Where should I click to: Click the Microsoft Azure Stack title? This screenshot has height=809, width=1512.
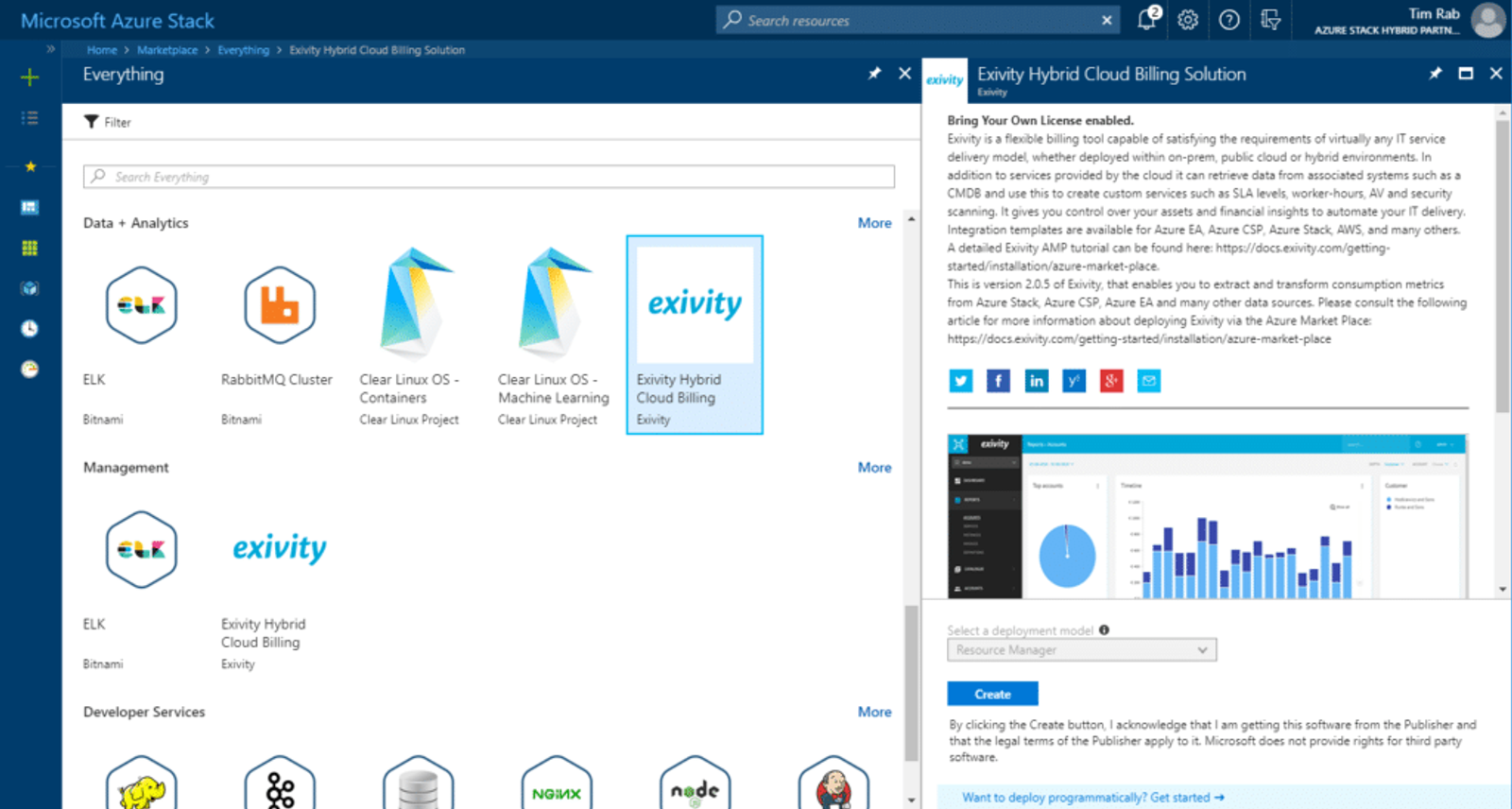117,21
